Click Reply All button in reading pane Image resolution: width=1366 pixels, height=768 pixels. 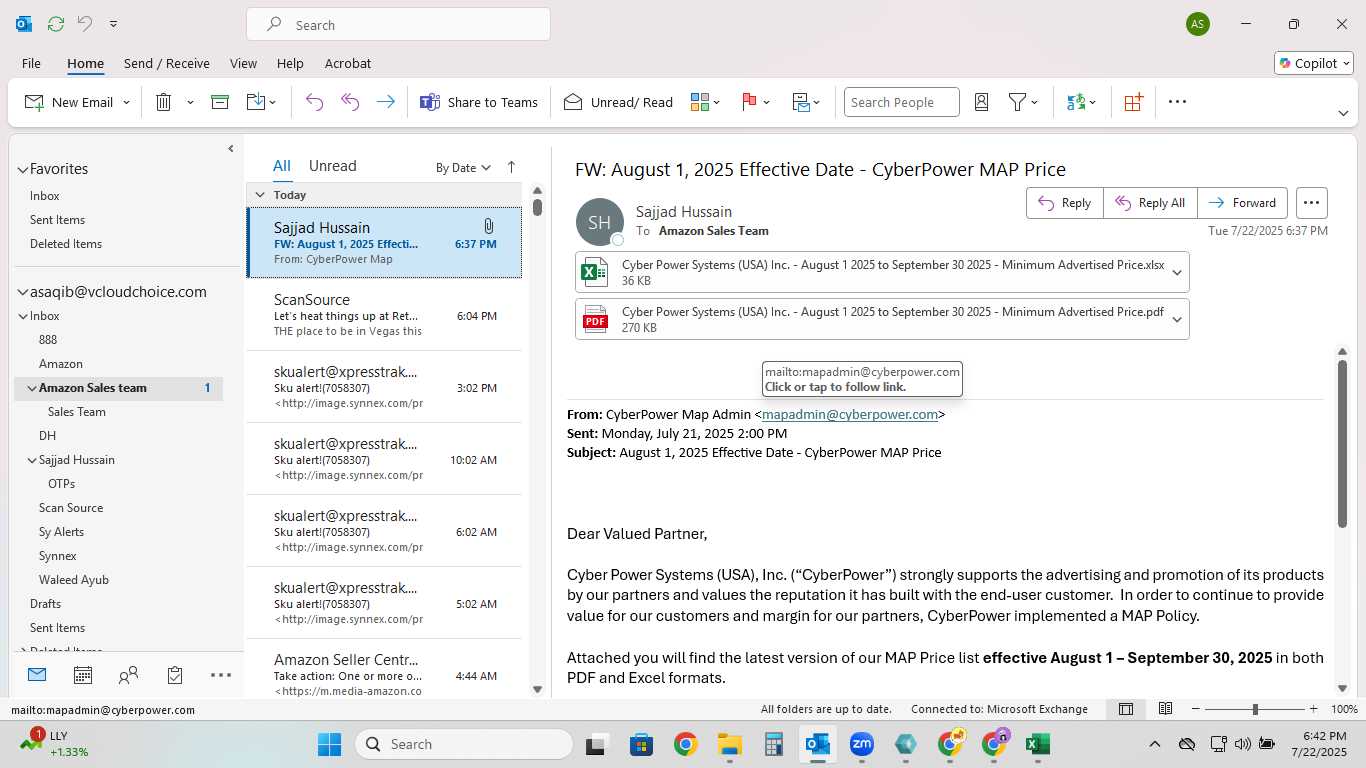(1150, 203)
